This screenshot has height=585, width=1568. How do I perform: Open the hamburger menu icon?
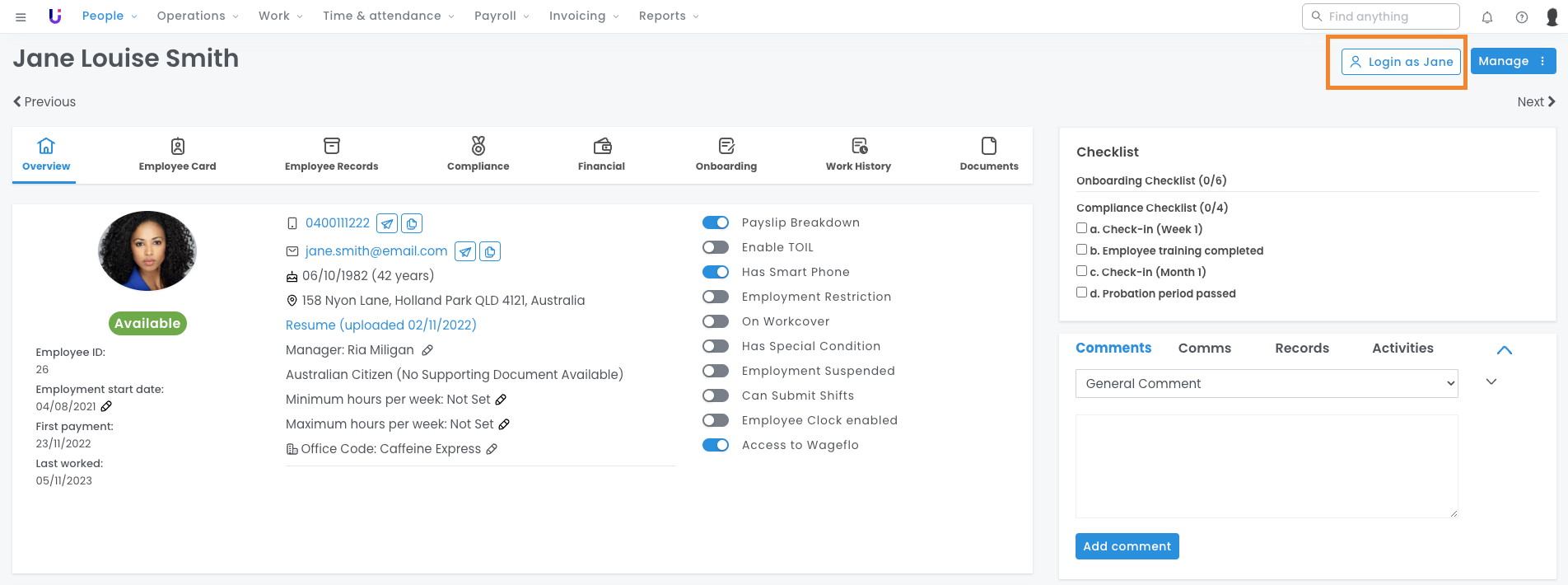tap(21, 16)
